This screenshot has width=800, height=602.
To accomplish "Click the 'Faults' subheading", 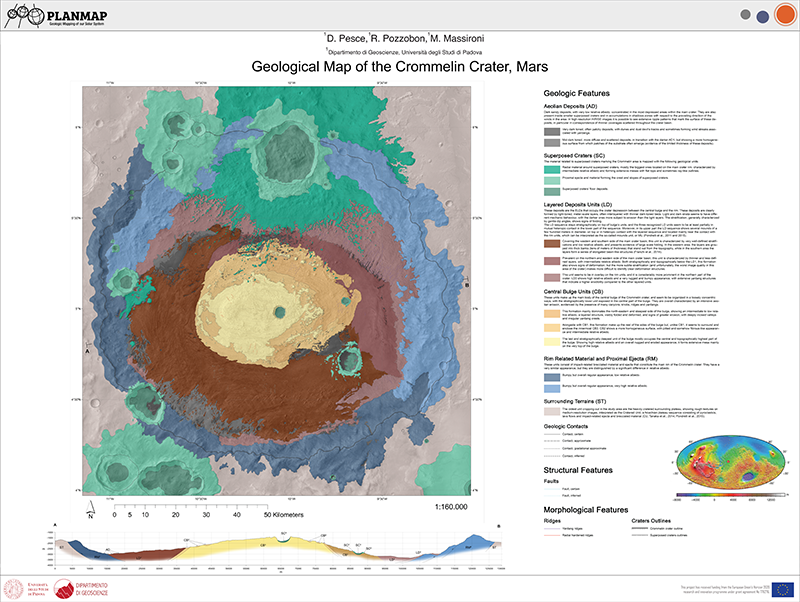I will tap(551, 481).
